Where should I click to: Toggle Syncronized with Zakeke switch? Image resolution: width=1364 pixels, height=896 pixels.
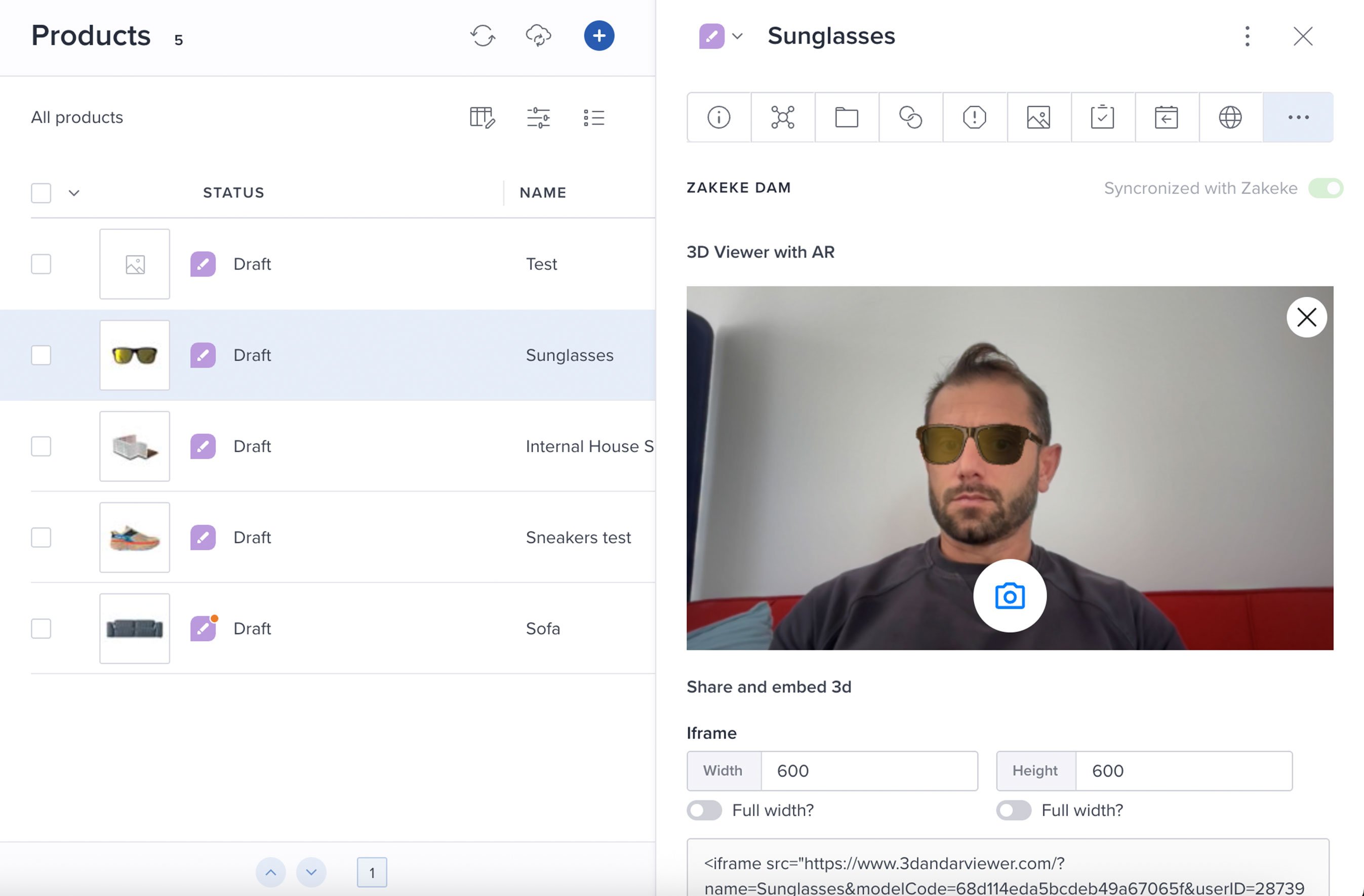[x=1325, y=188]
